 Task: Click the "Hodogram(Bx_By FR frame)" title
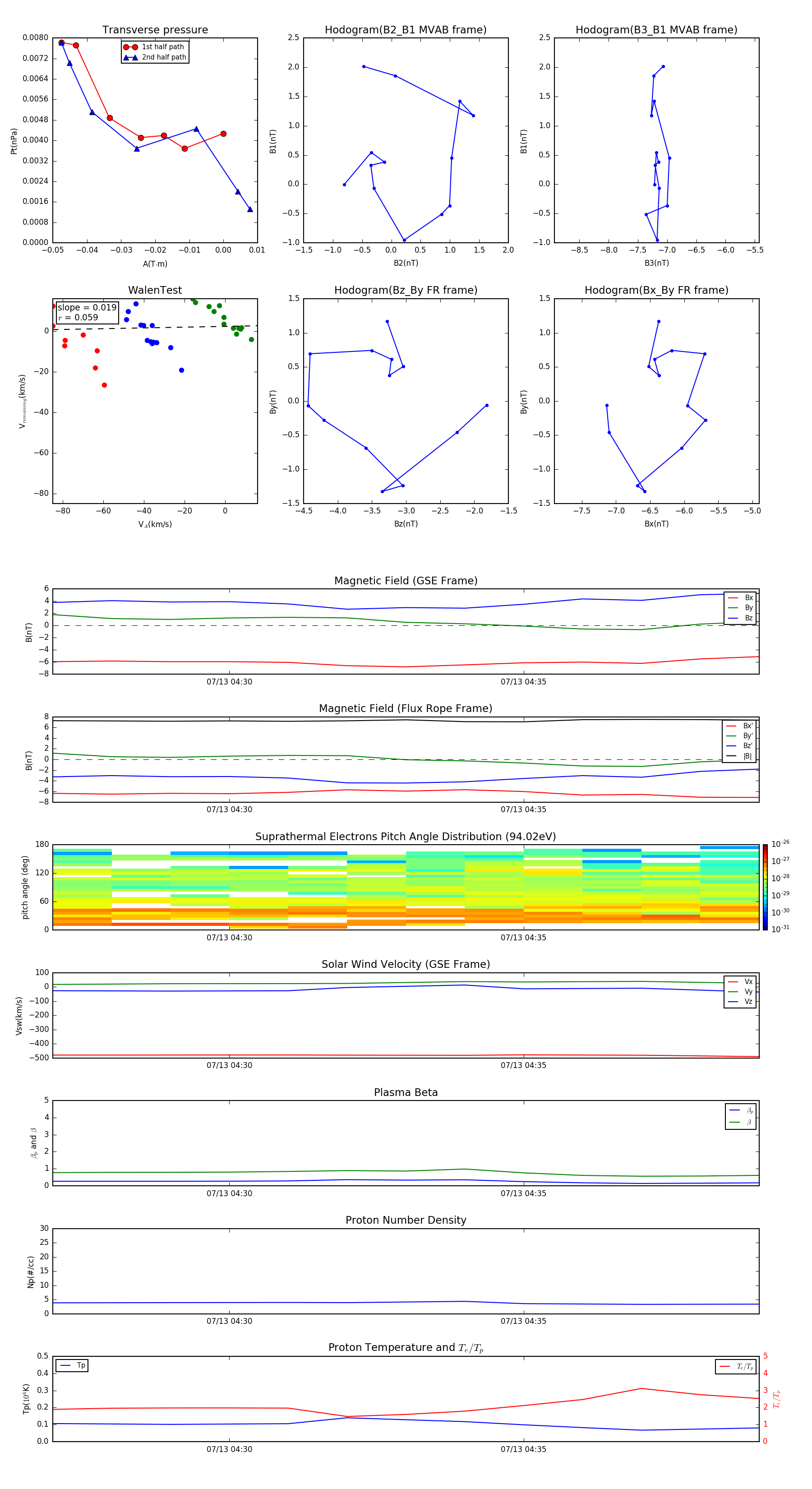(x=656, y=290)
